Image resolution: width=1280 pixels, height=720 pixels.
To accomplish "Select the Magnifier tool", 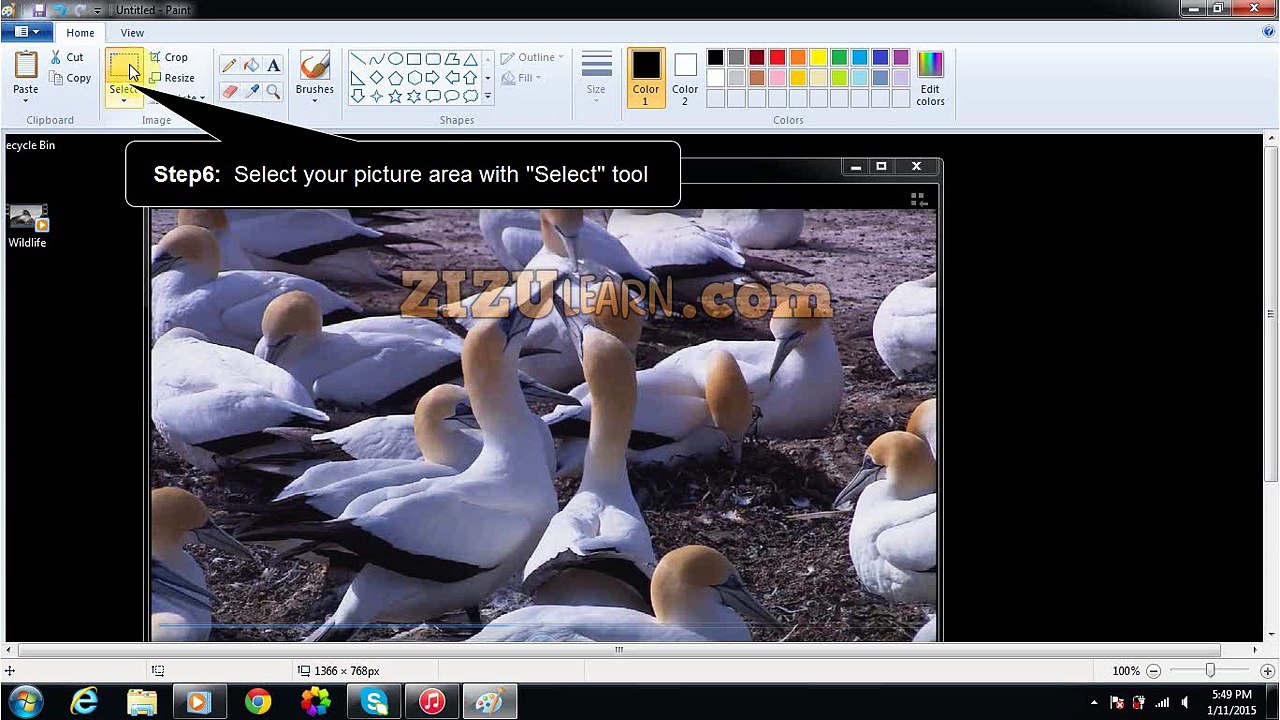I will click(273, 91).
